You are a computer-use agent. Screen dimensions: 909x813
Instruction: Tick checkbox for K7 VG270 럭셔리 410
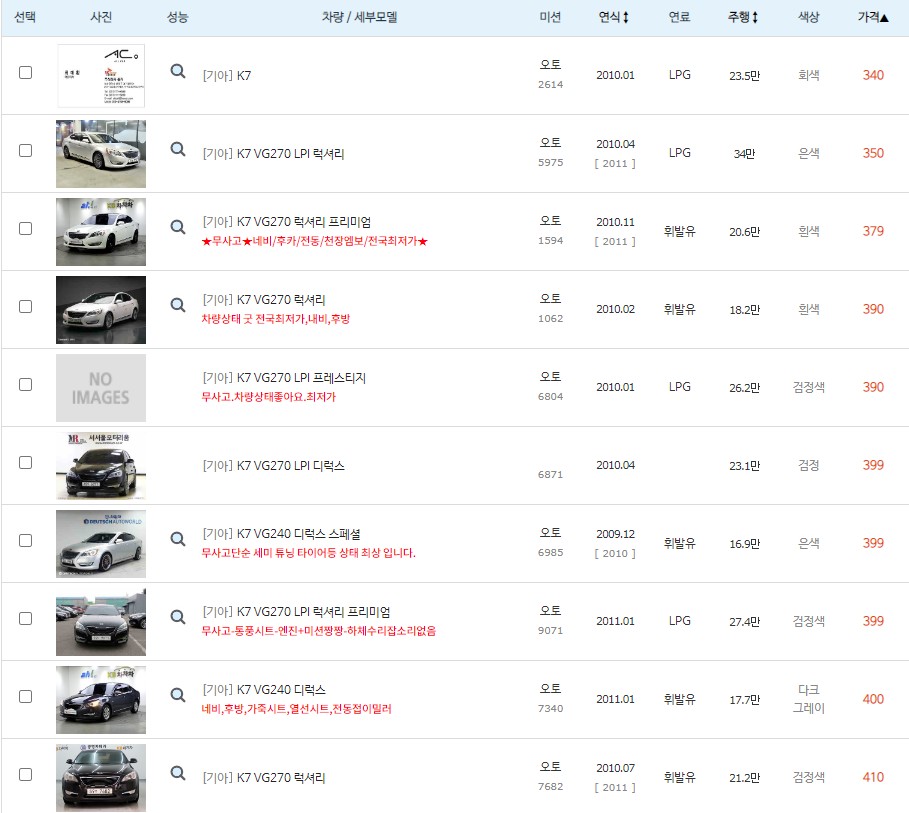pos(26,775)
